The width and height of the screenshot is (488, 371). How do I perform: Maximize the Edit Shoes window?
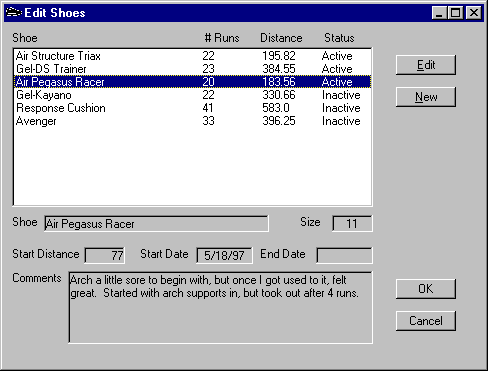[455, 13]
